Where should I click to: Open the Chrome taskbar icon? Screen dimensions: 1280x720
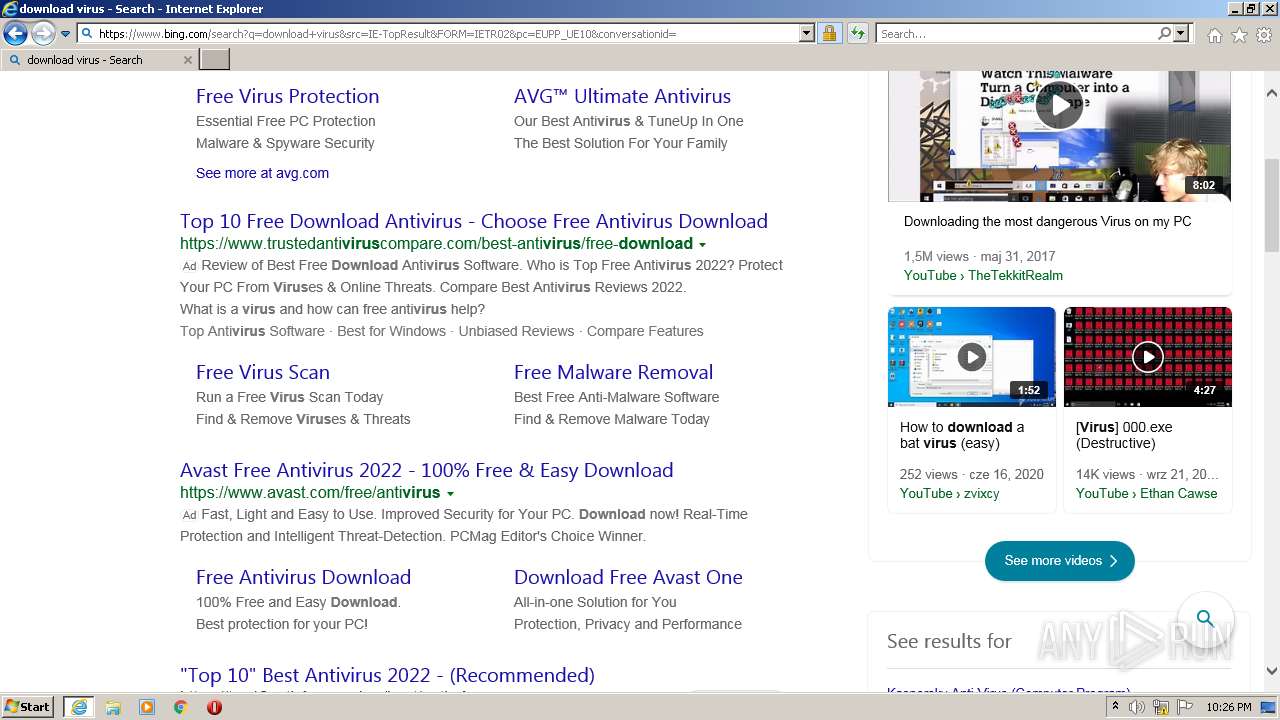pos(181,707)
